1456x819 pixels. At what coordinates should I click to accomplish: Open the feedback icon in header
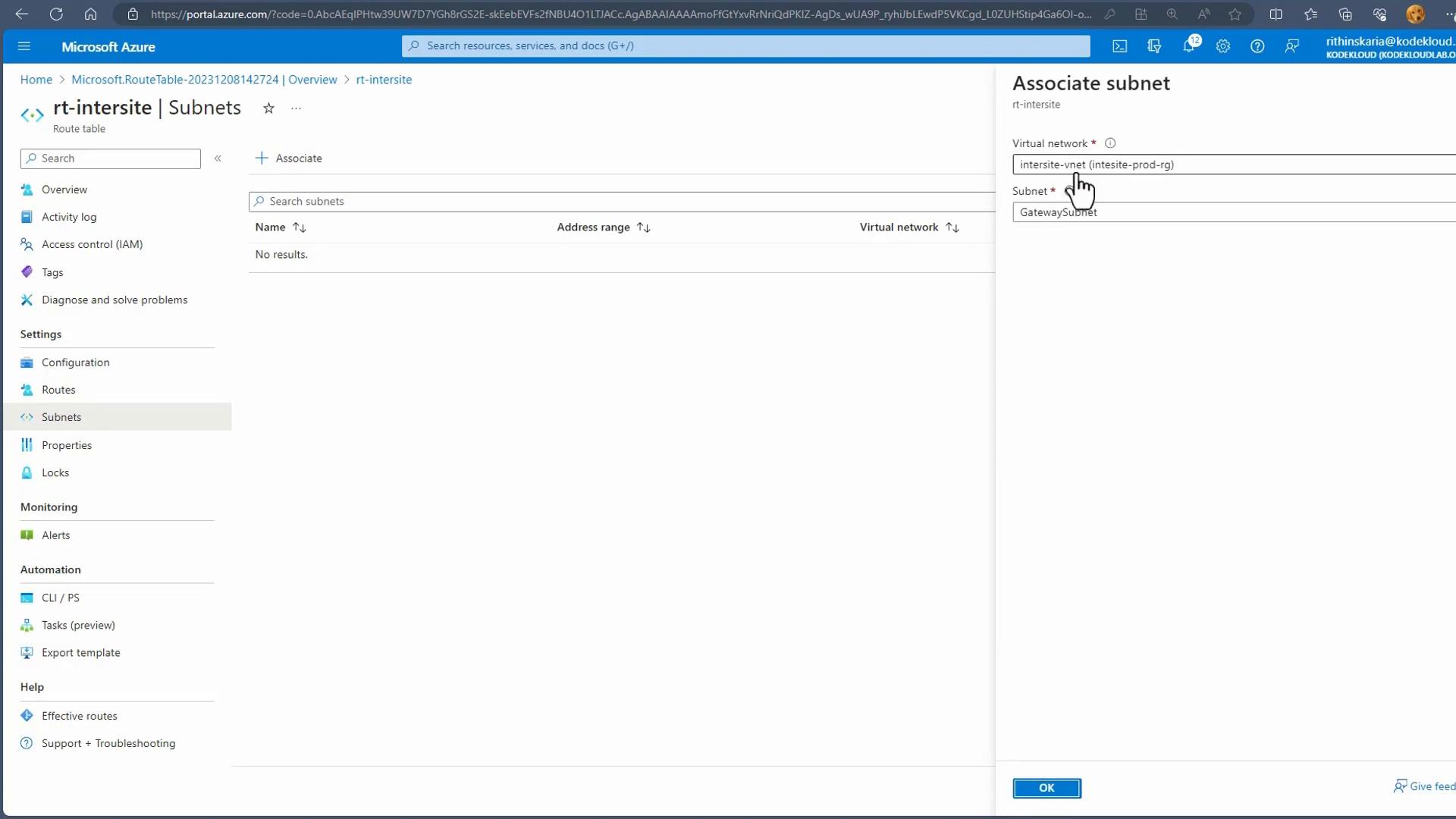(1291, 46)
